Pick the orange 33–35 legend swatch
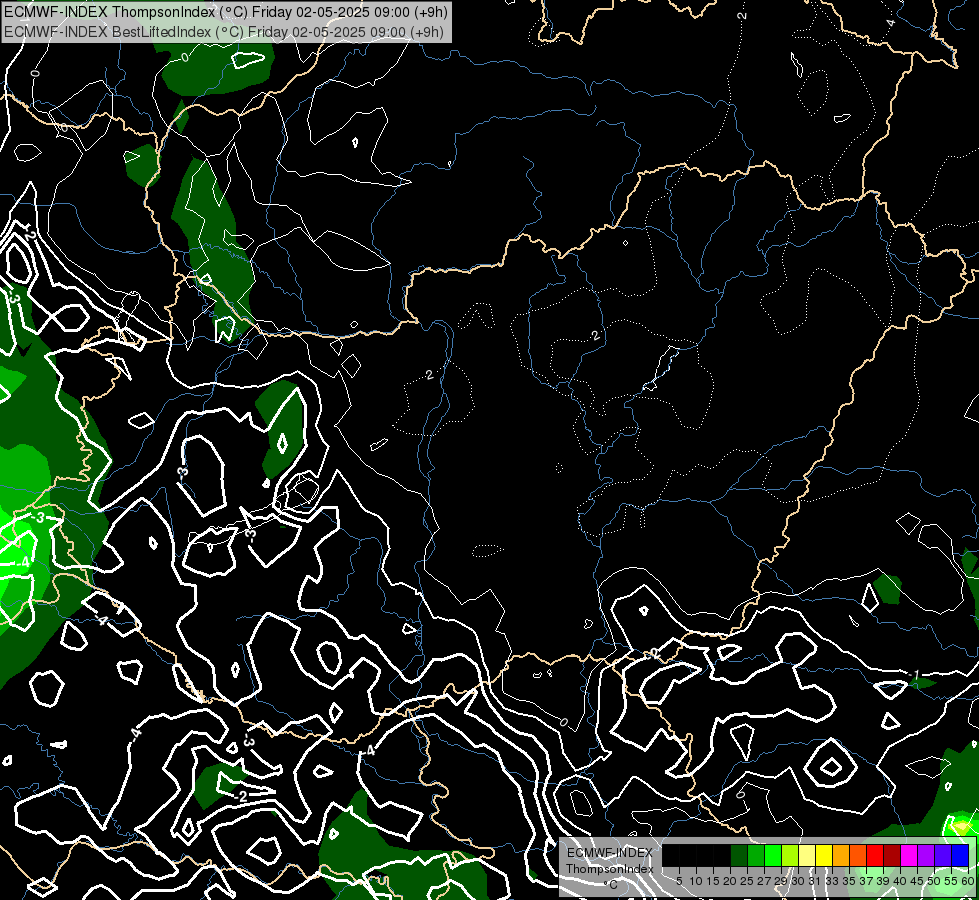This screenshot has width=979, height=900. coord(841,855)
